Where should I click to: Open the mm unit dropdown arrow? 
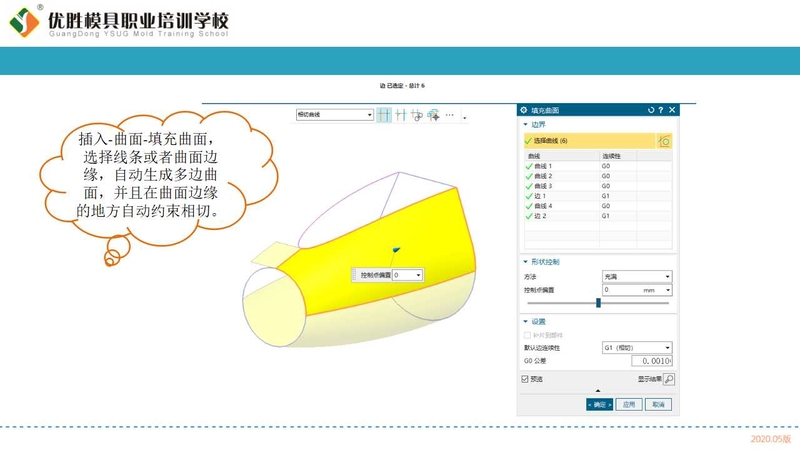[x=668, y=290]
